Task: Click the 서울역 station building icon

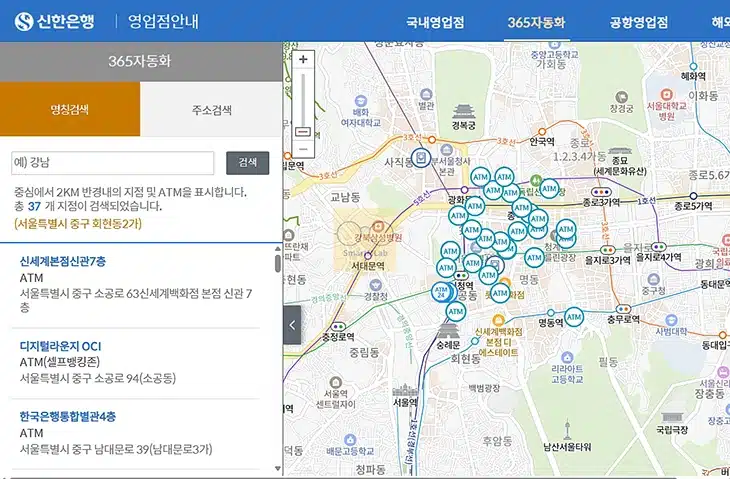Action: (405, 390)
